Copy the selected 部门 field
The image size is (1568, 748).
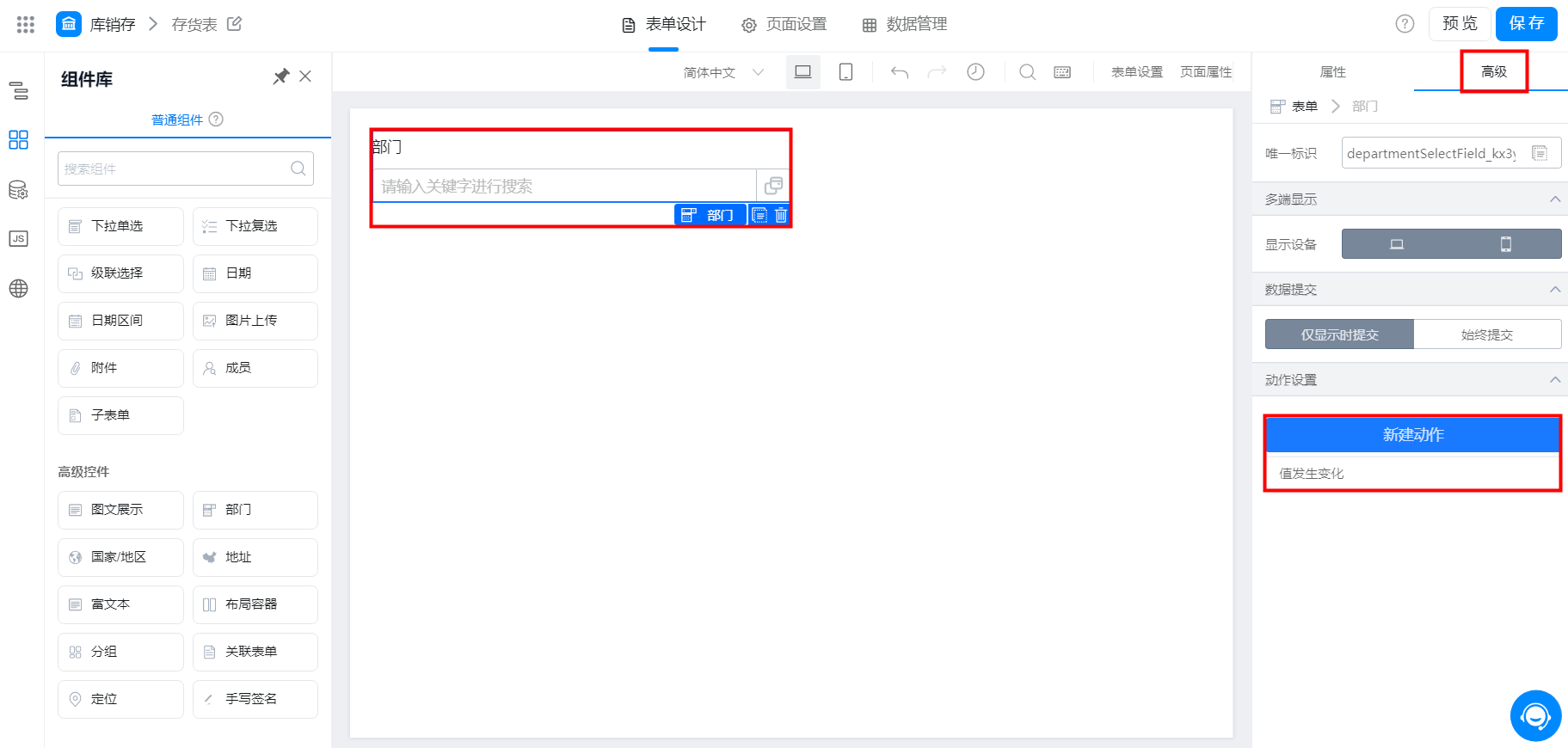(759, 215)
